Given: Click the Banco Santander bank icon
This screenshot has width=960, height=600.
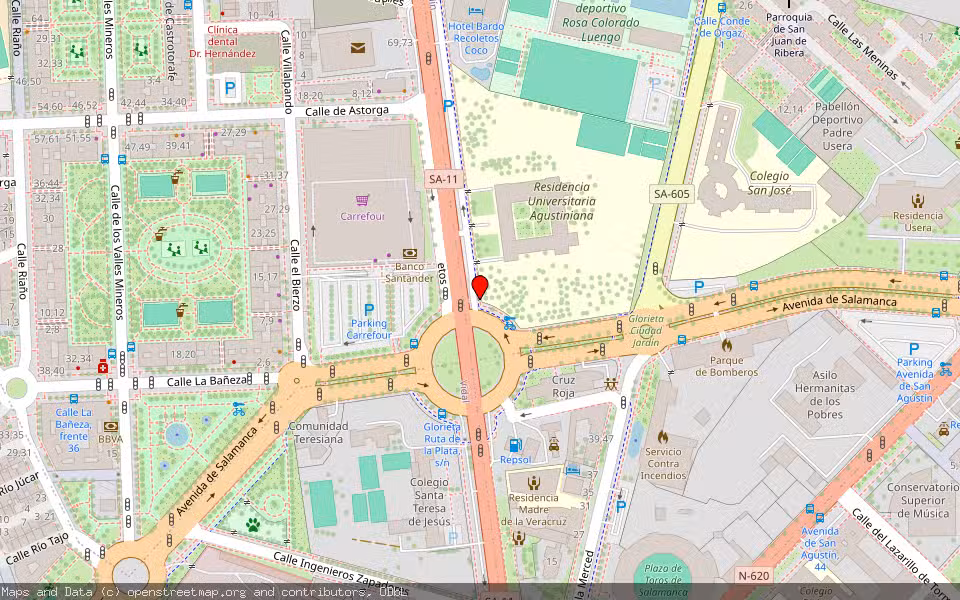Looking at the screenshot, I should pos(409,255).
